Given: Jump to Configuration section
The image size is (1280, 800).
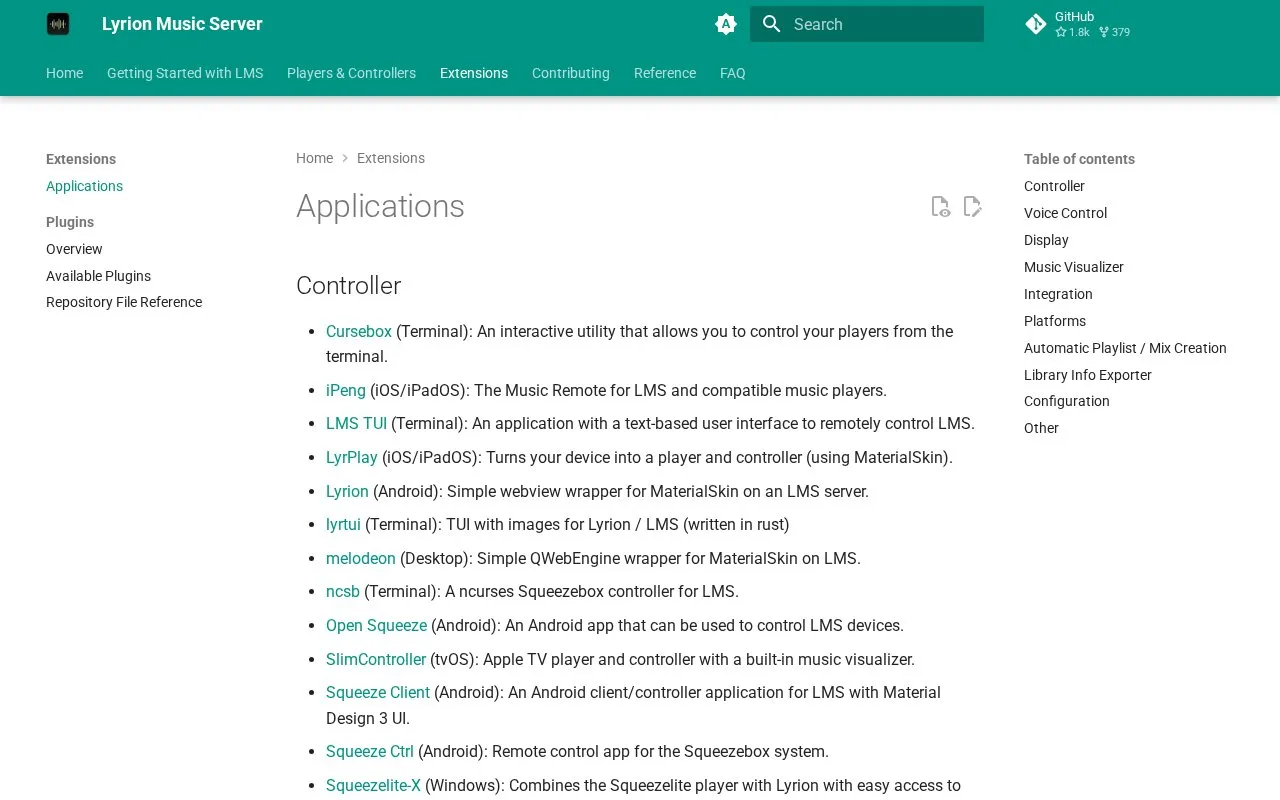Looking at the screenshot, I should point(1067,401).
